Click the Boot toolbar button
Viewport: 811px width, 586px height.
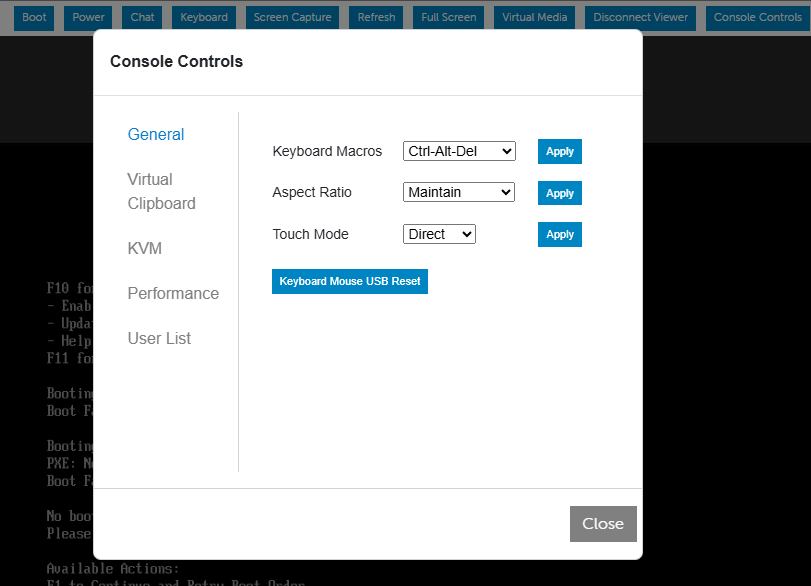coord(34,17)
